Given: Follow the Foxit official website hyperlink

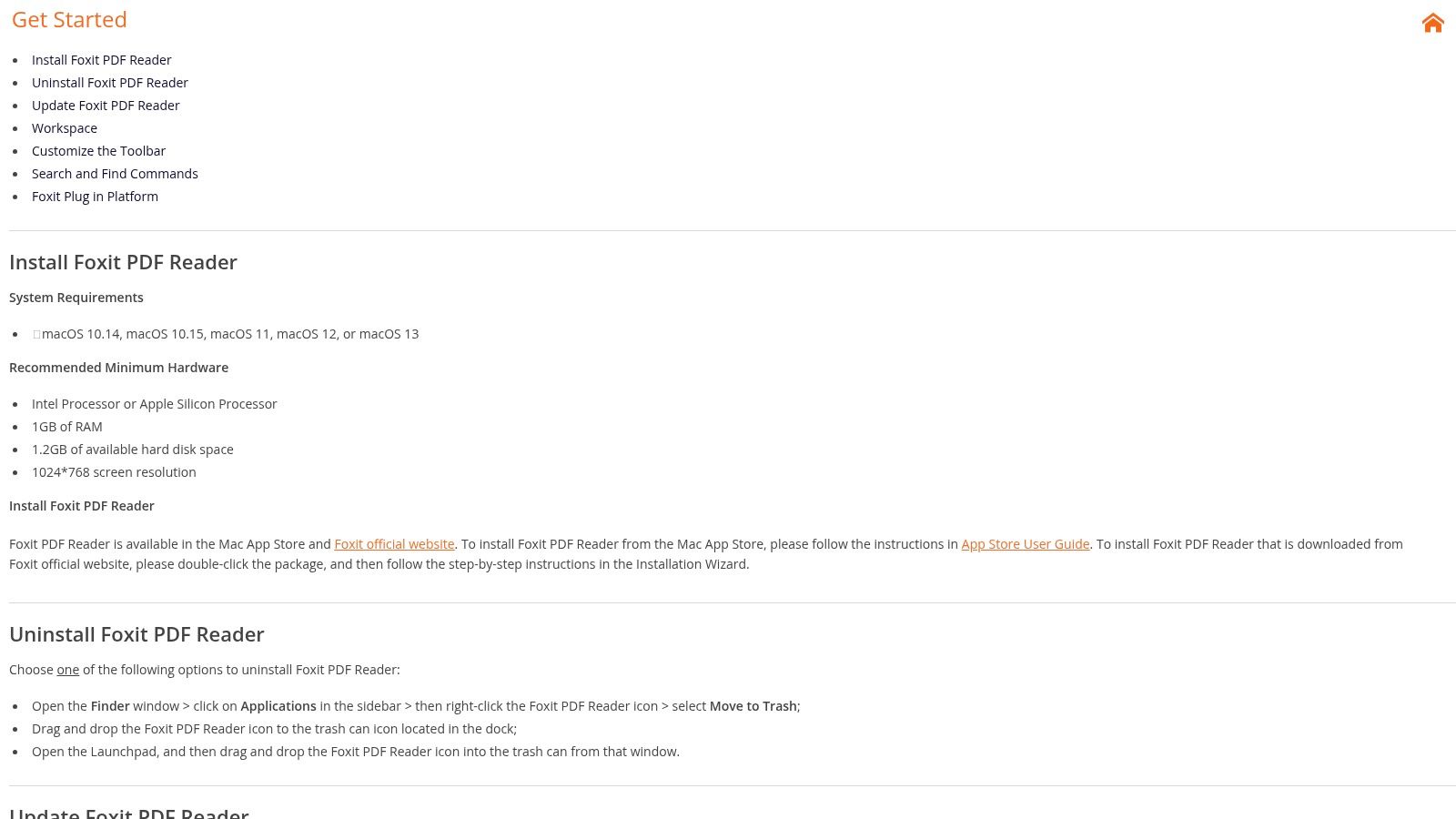Looking at the screenshot, I should pyautogui.click(x=394, y=543).
